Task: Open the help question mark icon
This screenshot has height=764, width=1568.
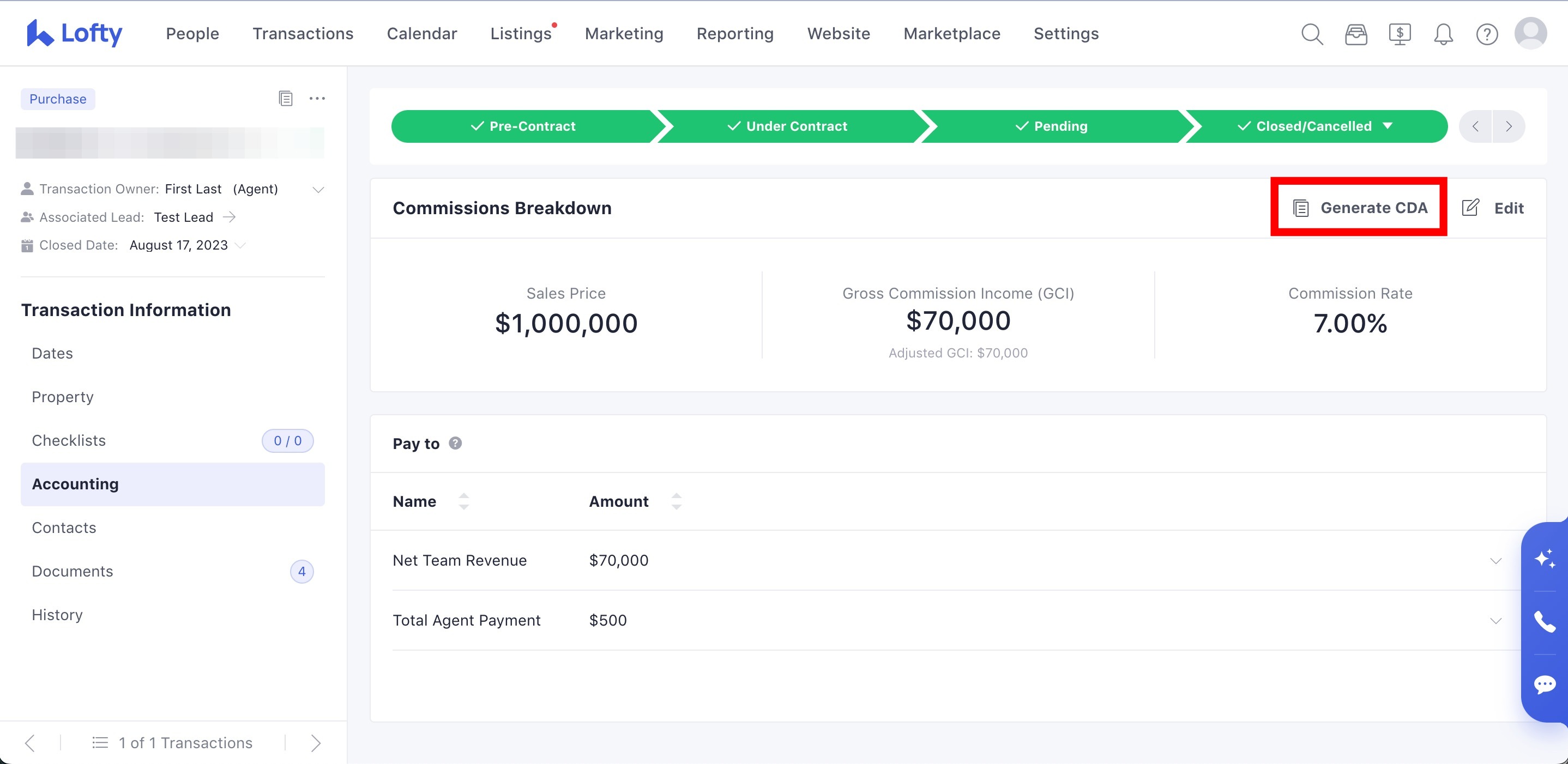Action: coord(1487,34)
